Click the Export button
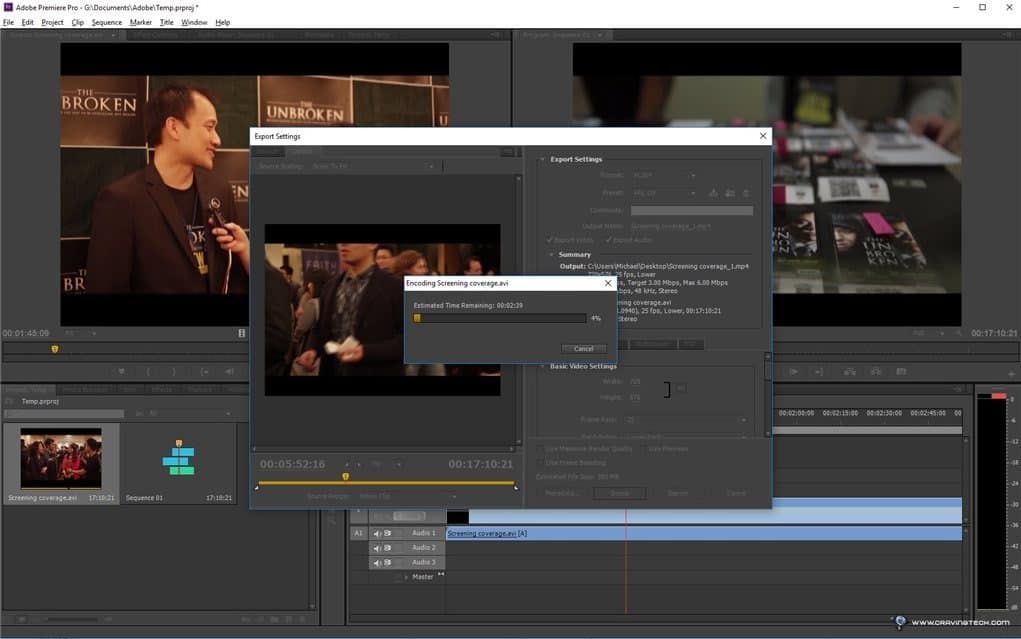The width and height of the screenshot is (1021, 639). pos(677,493)
